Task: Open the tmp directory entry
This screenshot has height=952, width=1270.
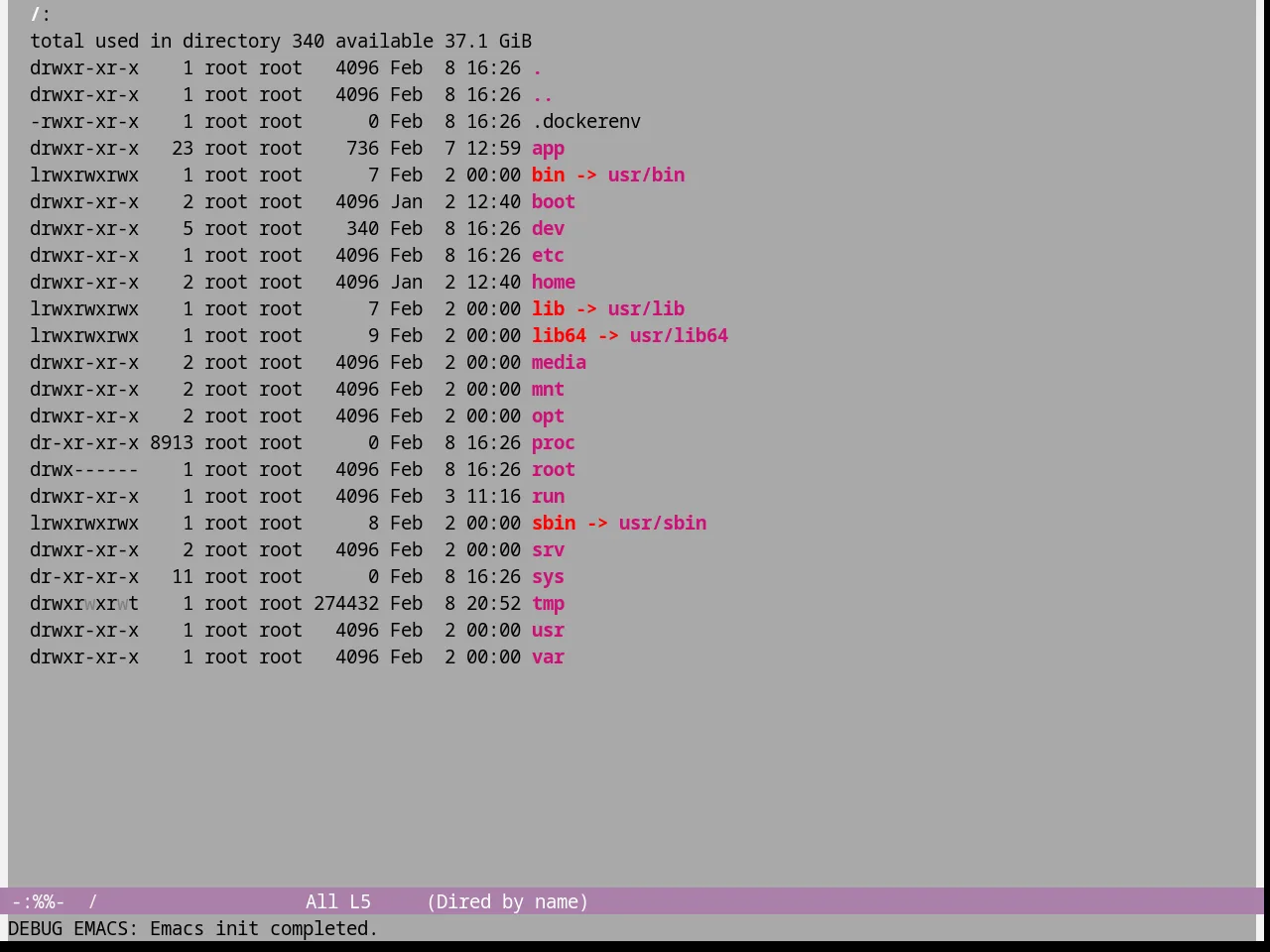Action: click(x=548, y=603)
